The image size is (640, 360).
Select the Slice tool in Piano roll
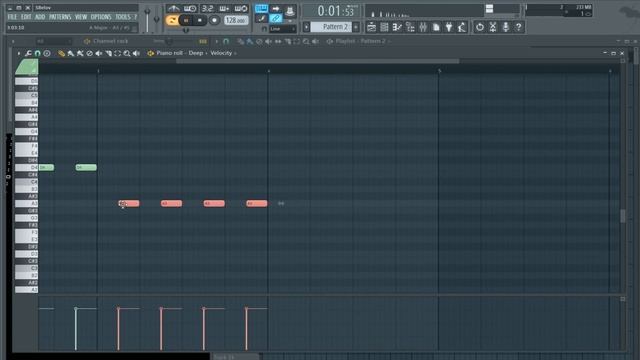coord(108,53)
